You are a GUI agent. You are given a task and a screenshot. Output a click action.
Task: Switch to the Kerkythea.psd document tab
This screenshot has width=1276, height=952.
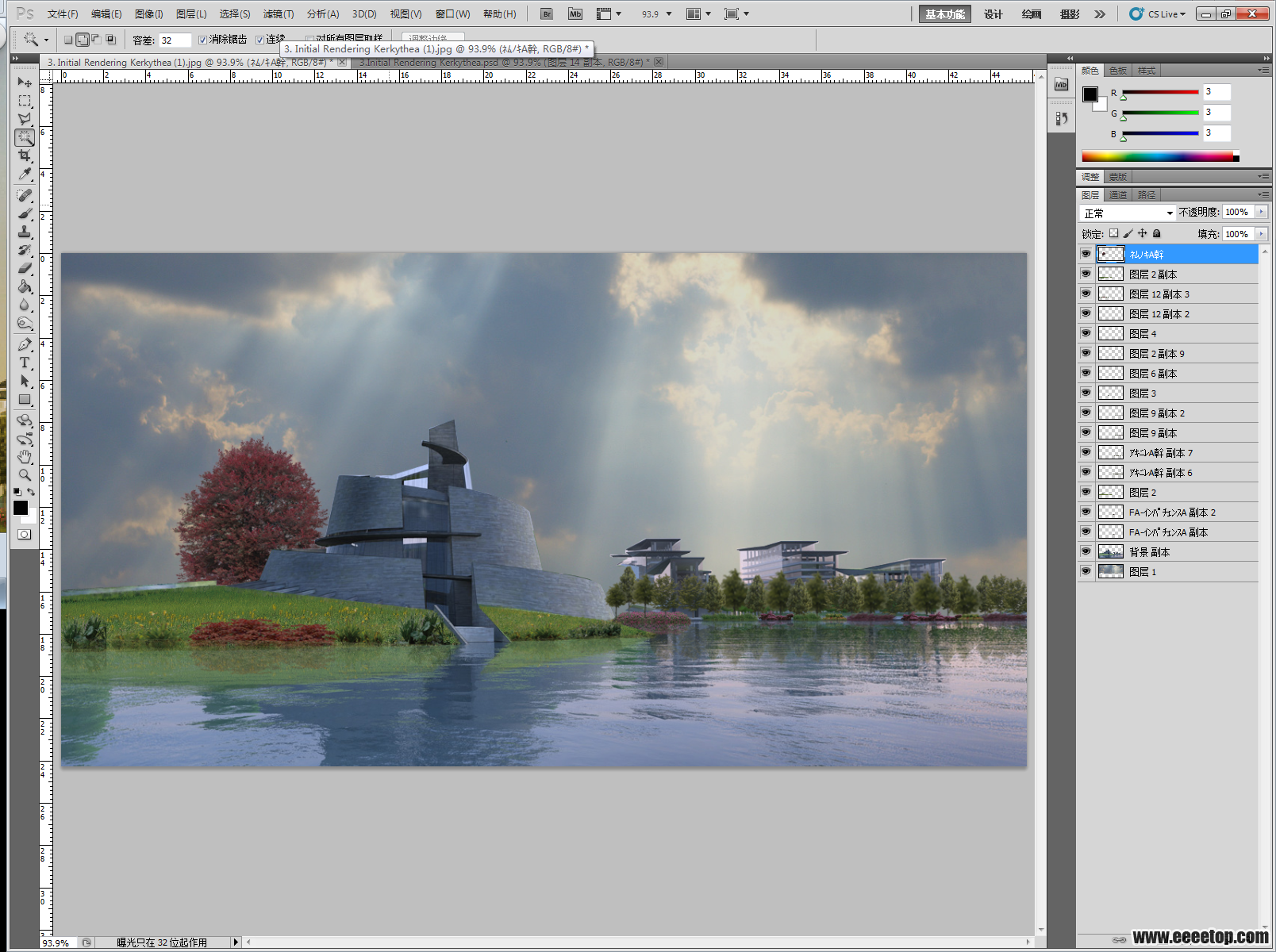point(508,62)
